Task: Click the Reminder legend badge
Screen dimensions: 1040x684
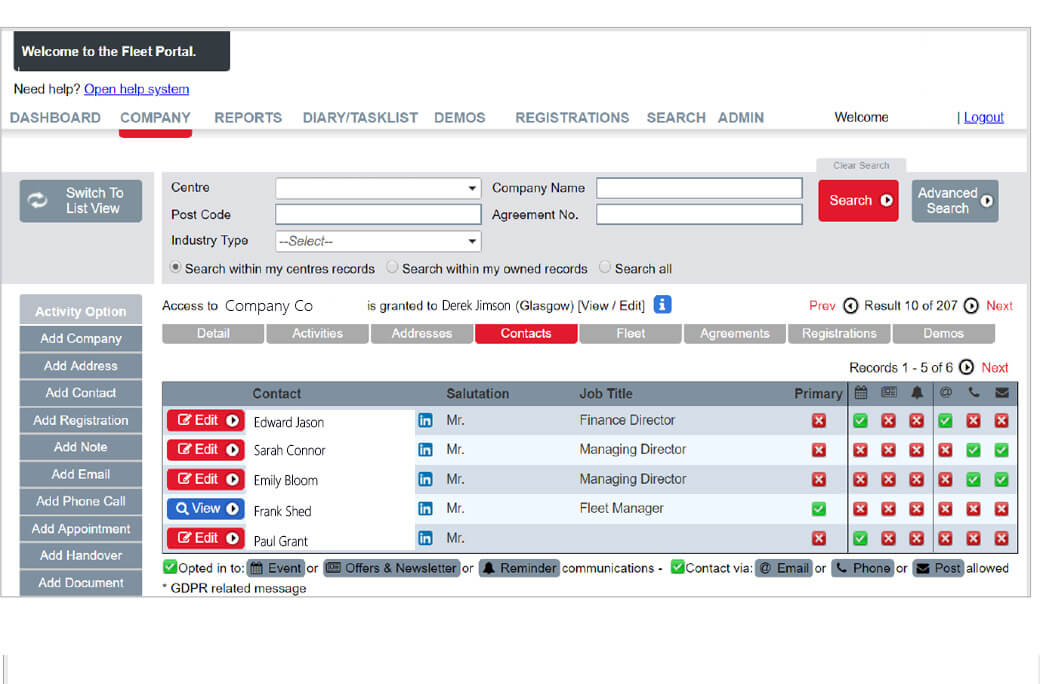Action: pyautogui.click(x=519, y=569)
